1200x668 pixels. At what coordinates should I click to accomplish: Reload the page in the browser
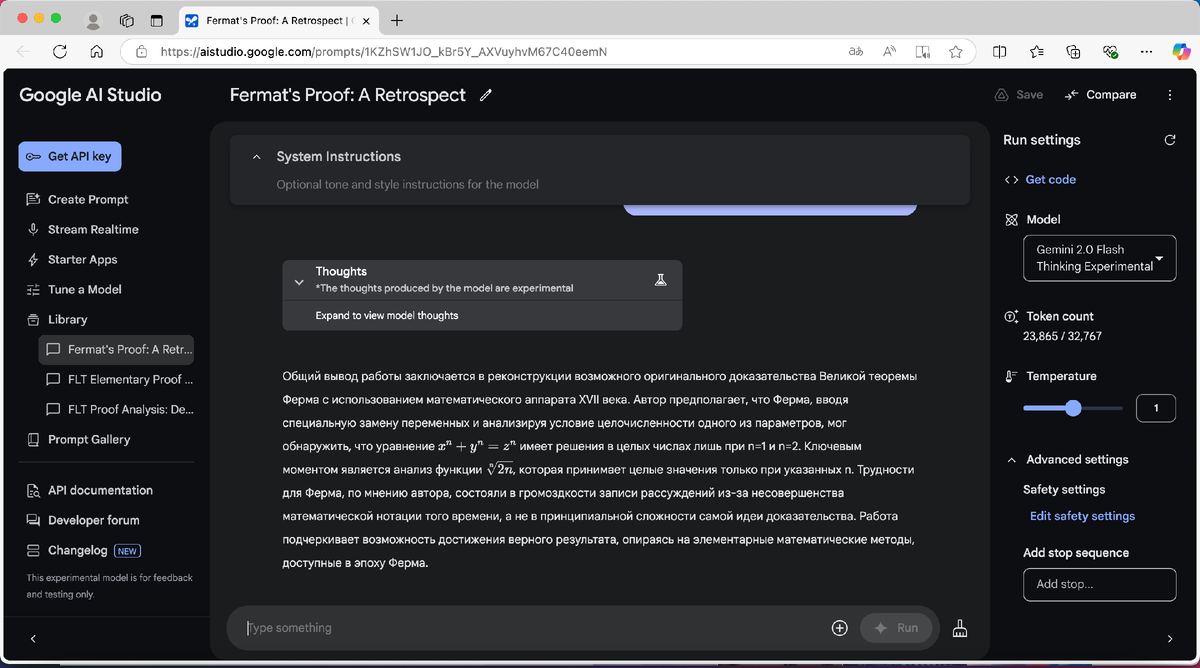point(60,51)
